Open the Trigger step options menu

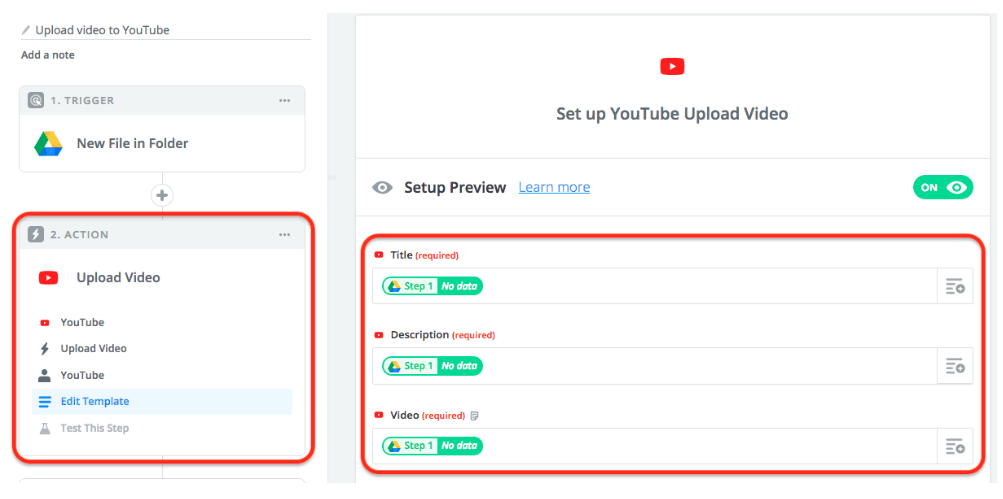(x=285, y=100)
